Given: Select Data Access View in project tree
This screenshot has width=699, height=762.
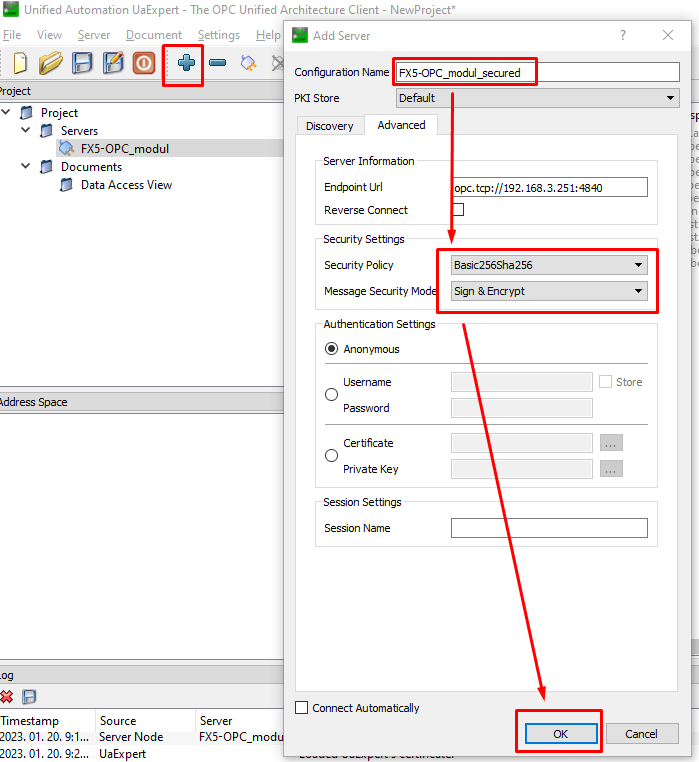Looking at the screenshot, I should pos(126,185).
